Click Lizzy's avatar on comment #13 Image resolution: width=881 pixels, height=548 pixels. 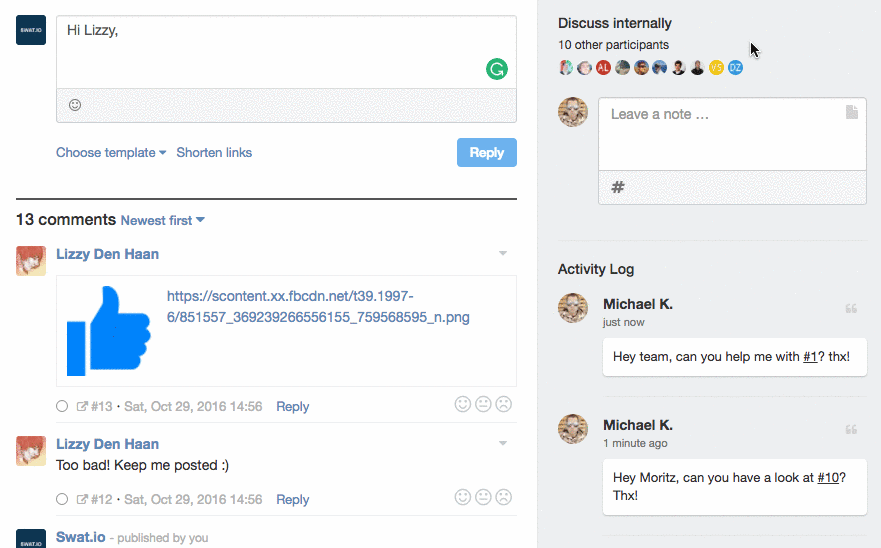[x=31, y=261]
